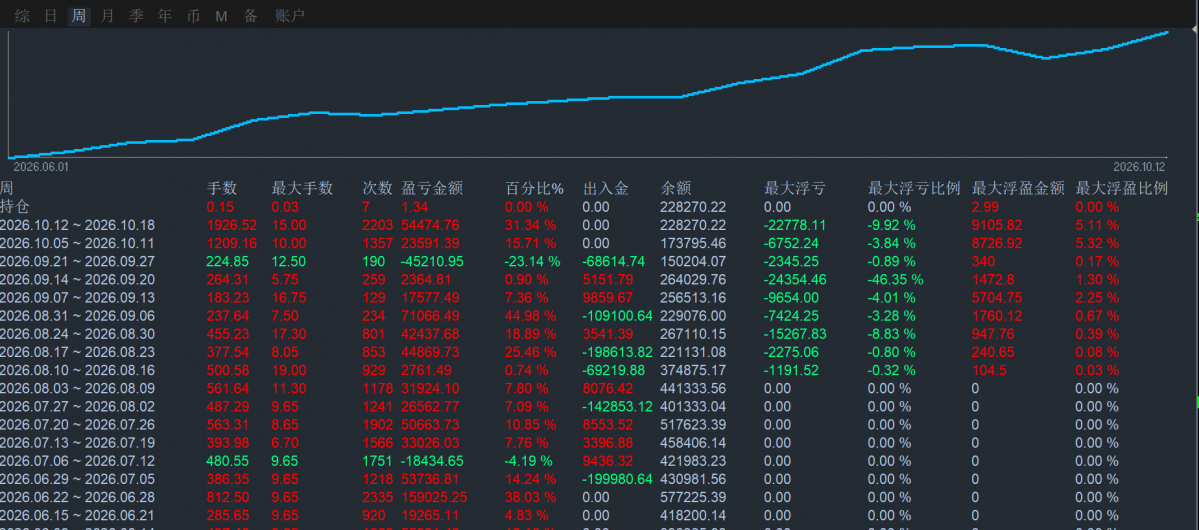Switch to the 季 quarterly tab
1199x530 pixels.
(136, 16)
